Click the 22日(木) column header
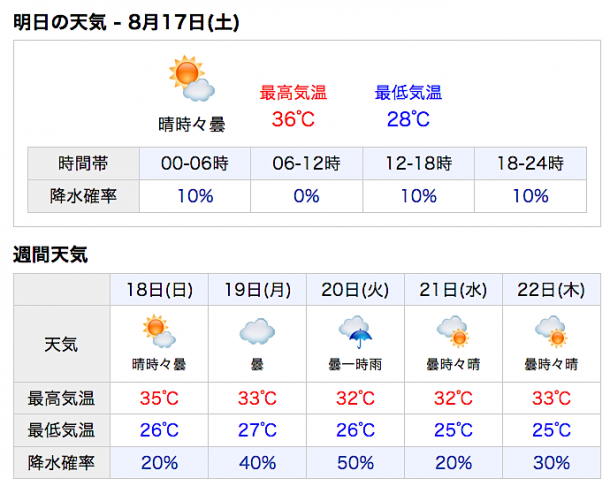 coord(551,290)
